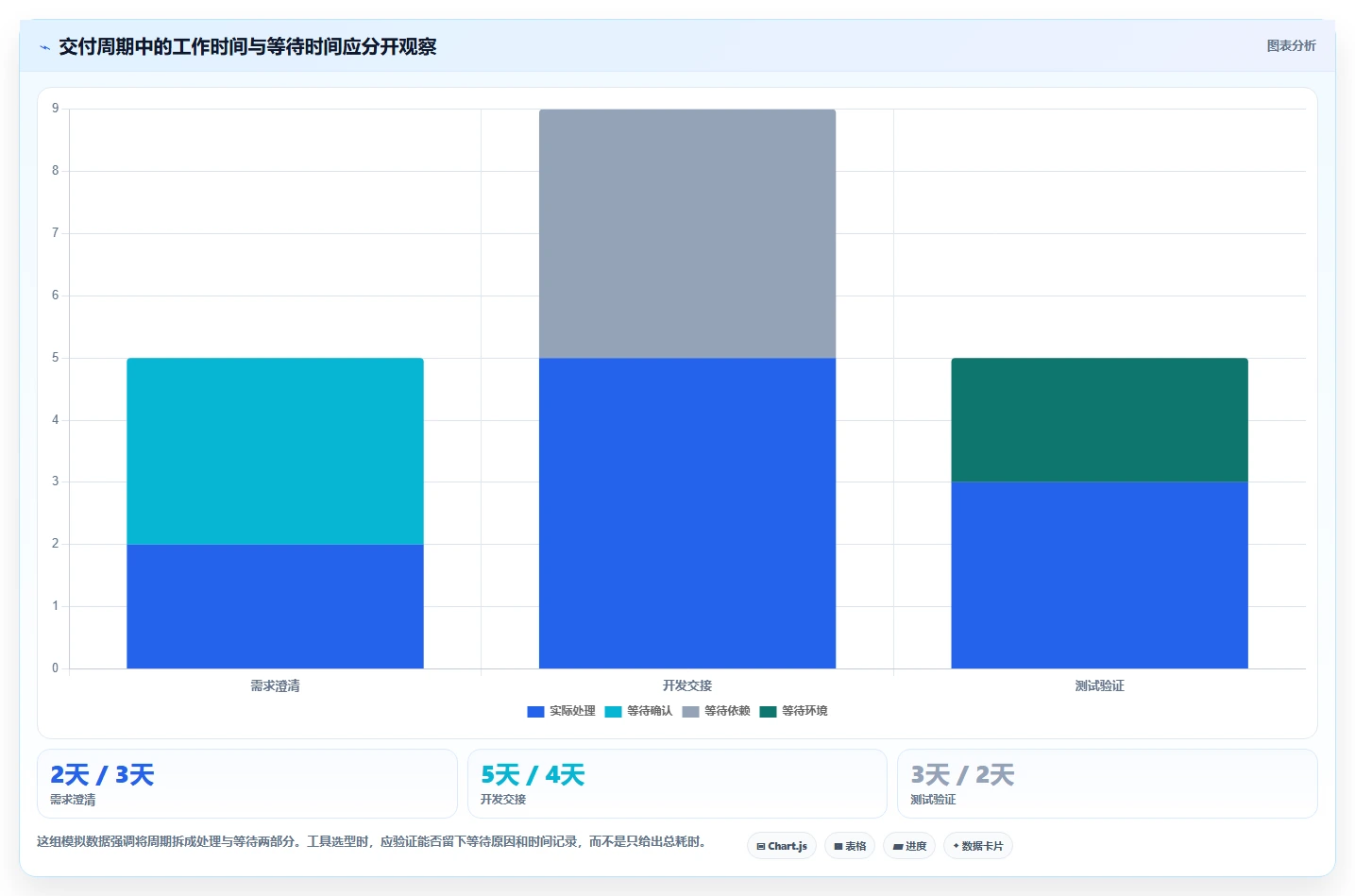
Task: Toggle the 实际处理 legend blue swatch
Action: 535,711
